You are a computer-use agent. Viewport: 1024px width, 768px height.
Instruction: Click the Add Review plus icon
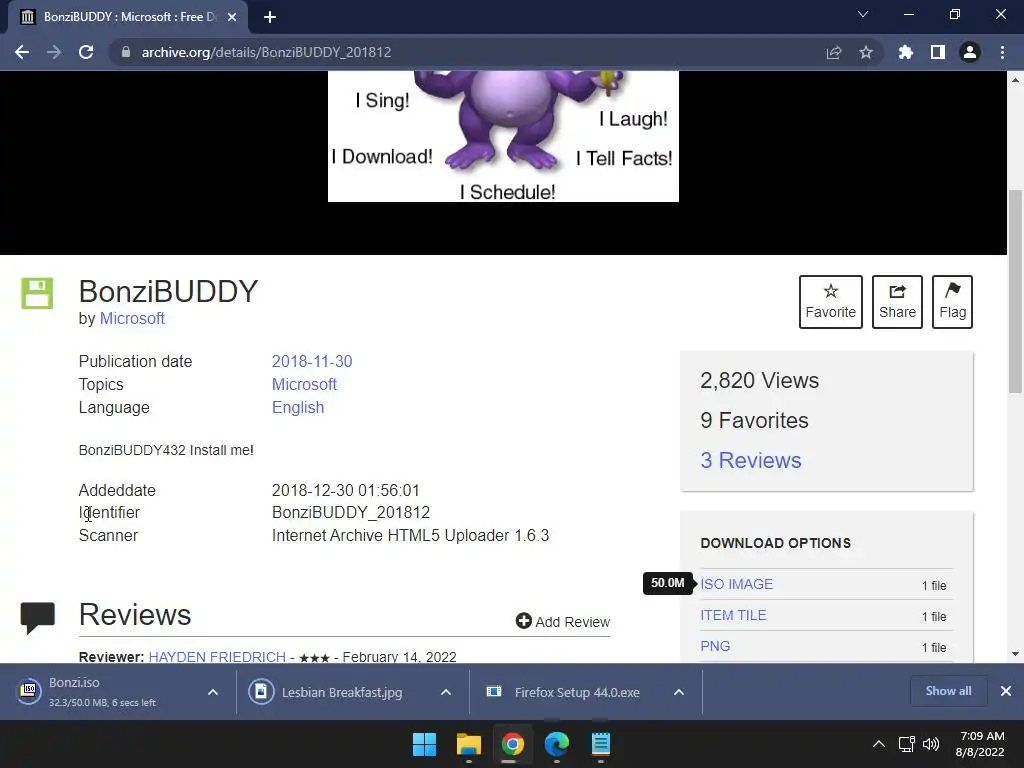(523, 621)
